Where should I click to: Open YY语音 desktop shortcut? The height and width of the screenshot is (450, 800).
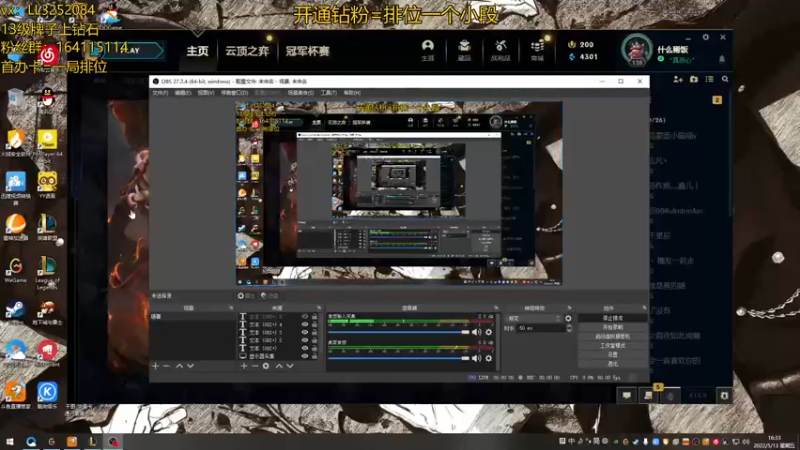47,185
